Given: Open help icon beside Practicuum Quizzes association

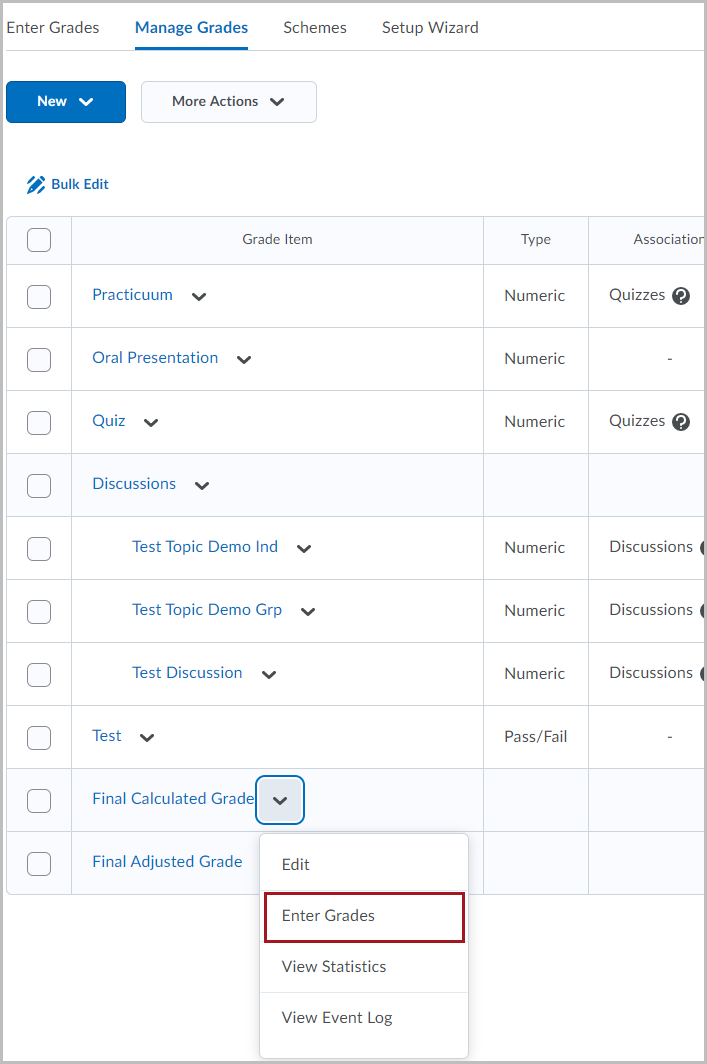Looking at the screenshot, I should (x=681, y=296).
